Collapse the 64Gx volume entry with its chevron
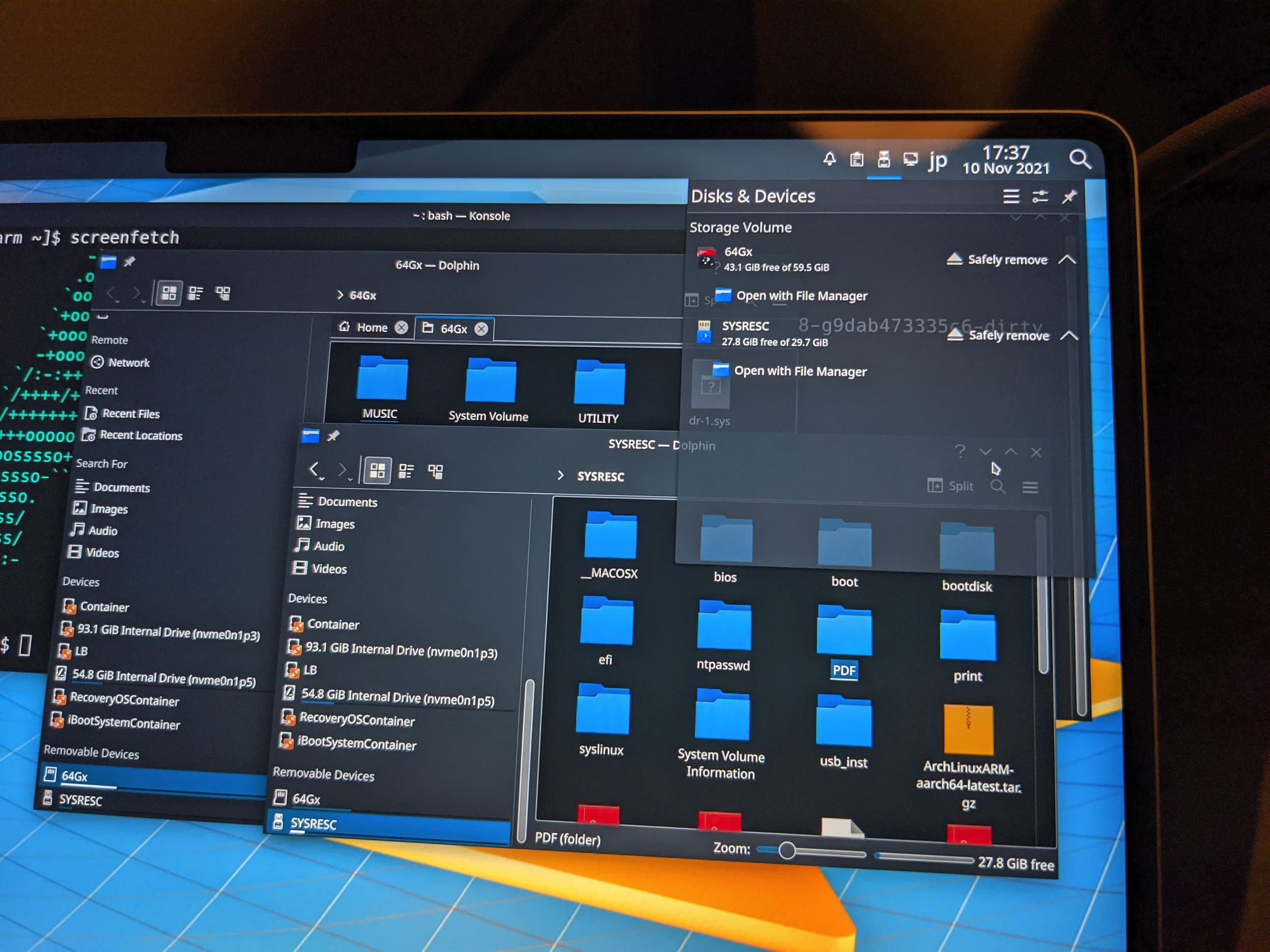The width and height of the screenshot is (1270, 952). pyautogui.click(x=1069, y=259)
